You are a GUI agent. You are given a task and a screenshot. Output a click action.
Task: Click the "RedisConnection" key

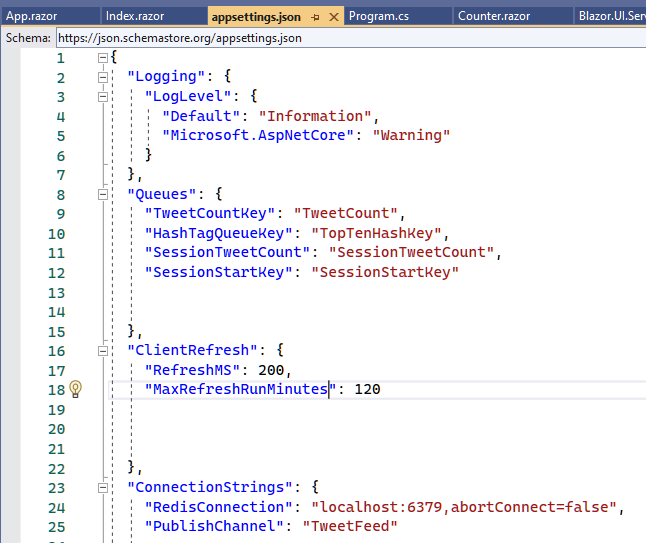tap(219, 507)
